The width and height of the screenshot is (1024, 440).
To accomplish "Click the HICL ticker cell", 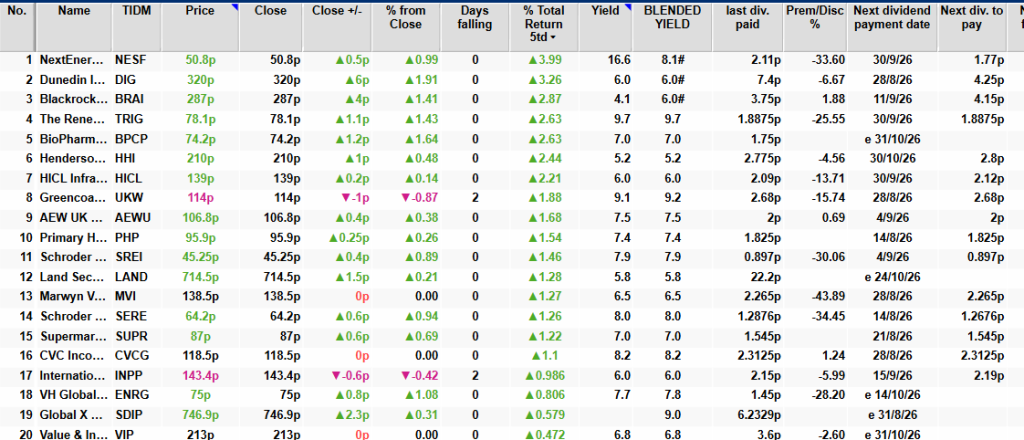I will 127,178.
